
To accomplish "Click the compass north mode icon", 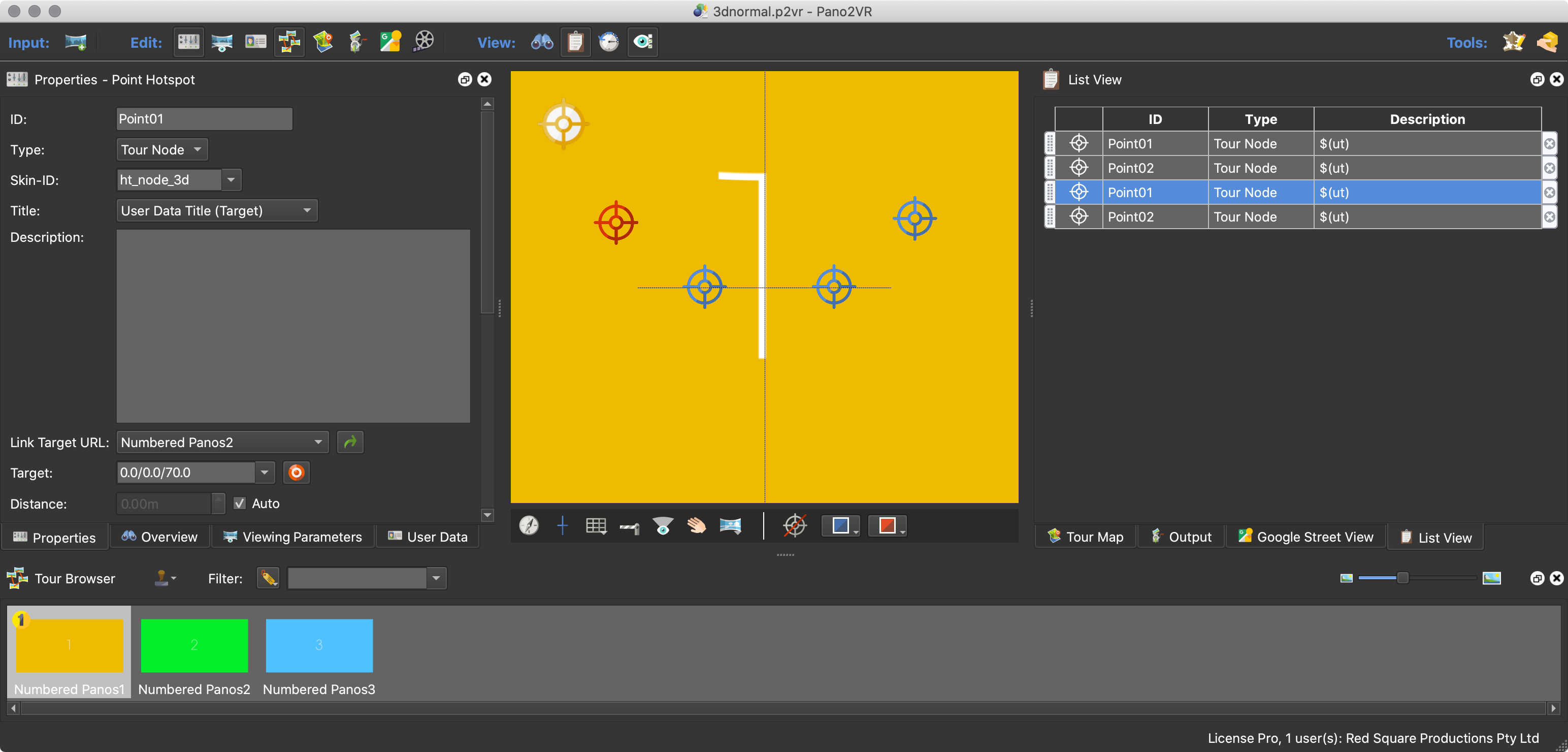I will click(529, 525).
